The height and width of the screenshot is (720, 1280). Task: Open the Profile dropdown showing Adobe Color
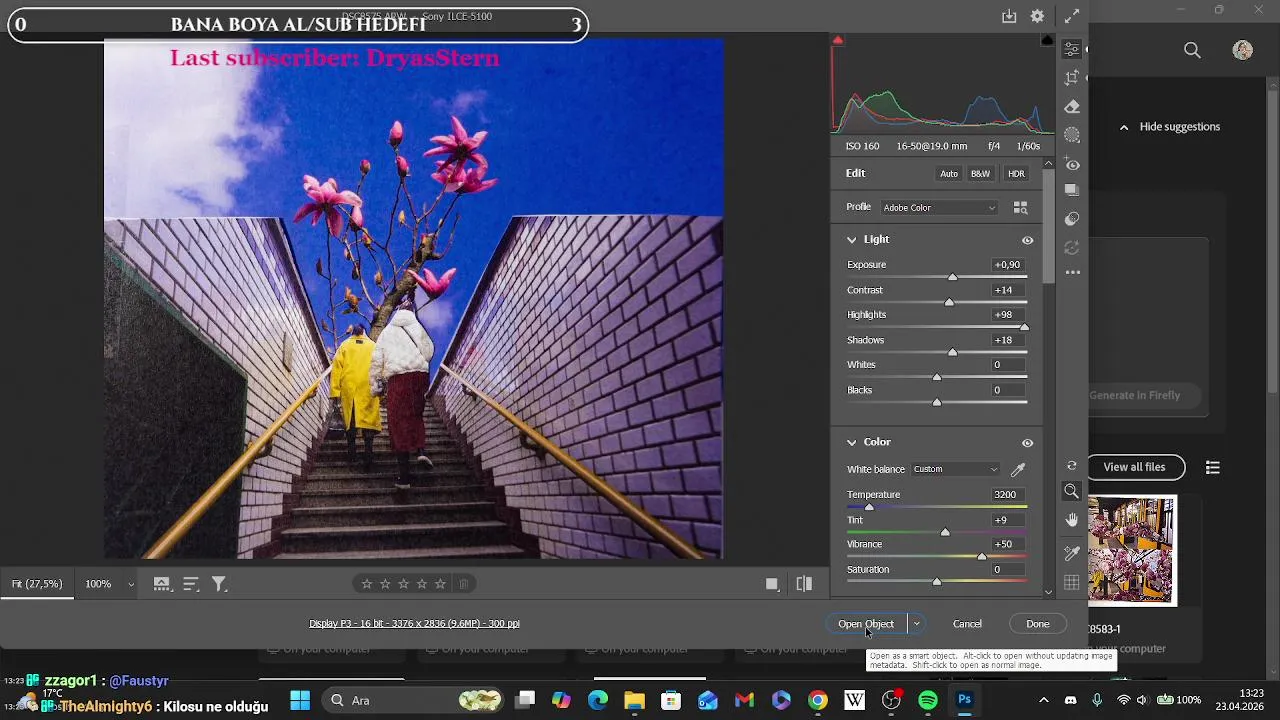tap(939, 208)
